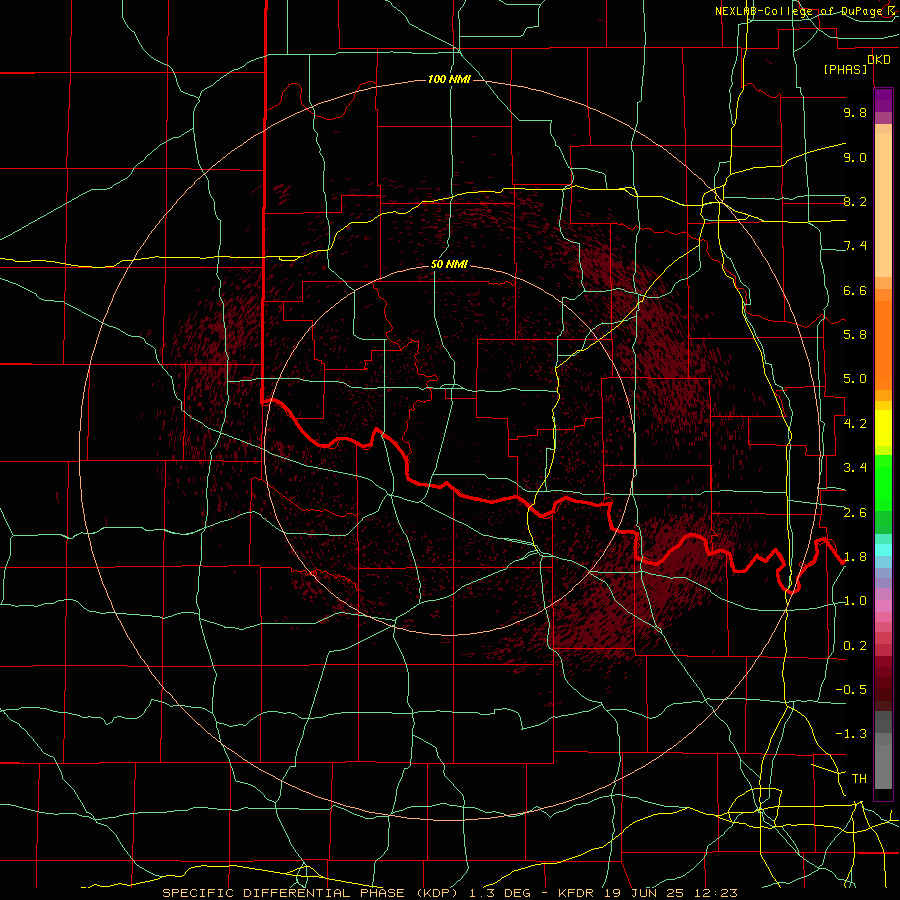This screenshot has height=900, width=900.
Task: Click the 9.0 legend value
Action: [x=855, y=157]
